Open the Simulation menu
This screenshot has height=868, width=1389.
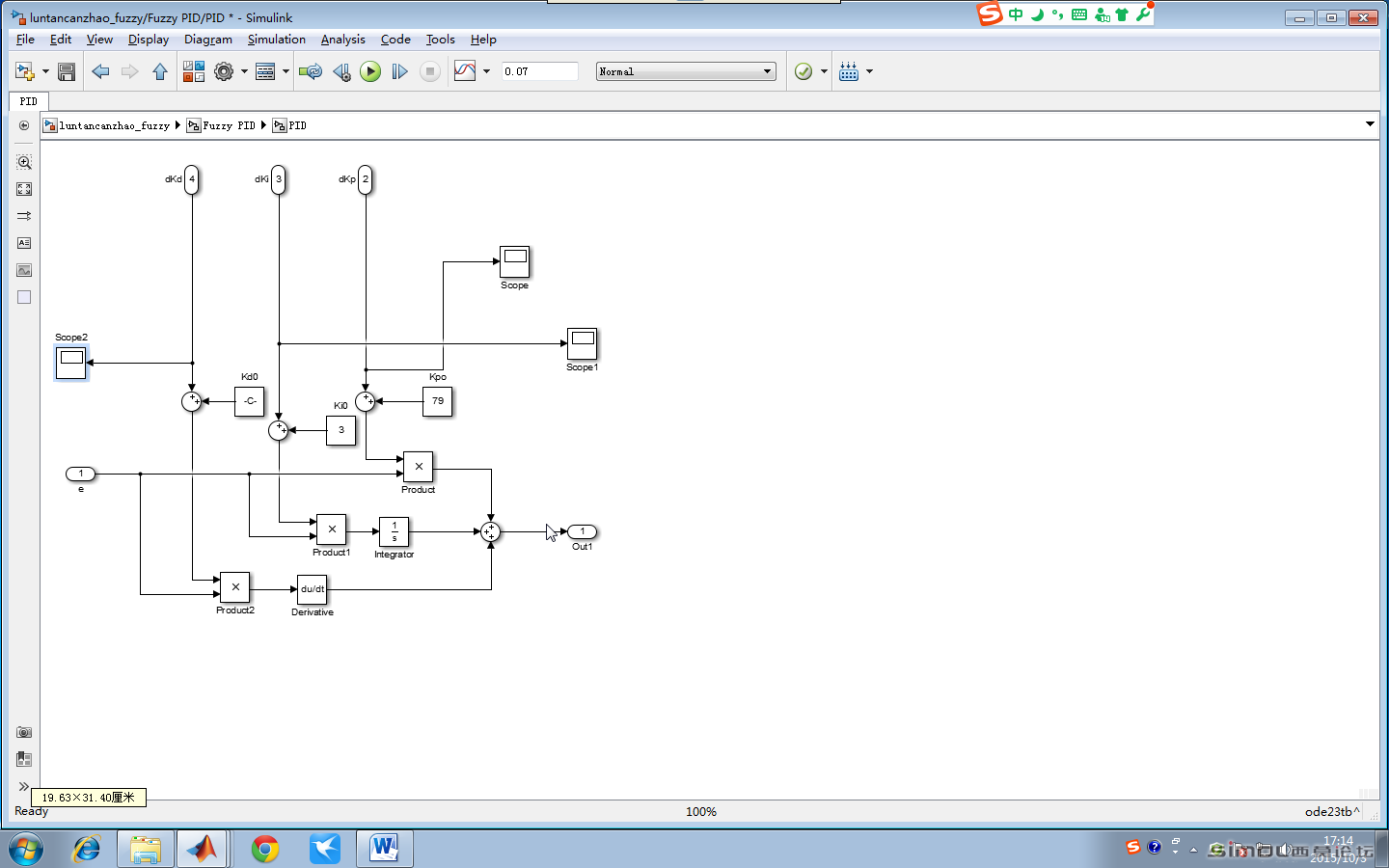coord(277,40)
